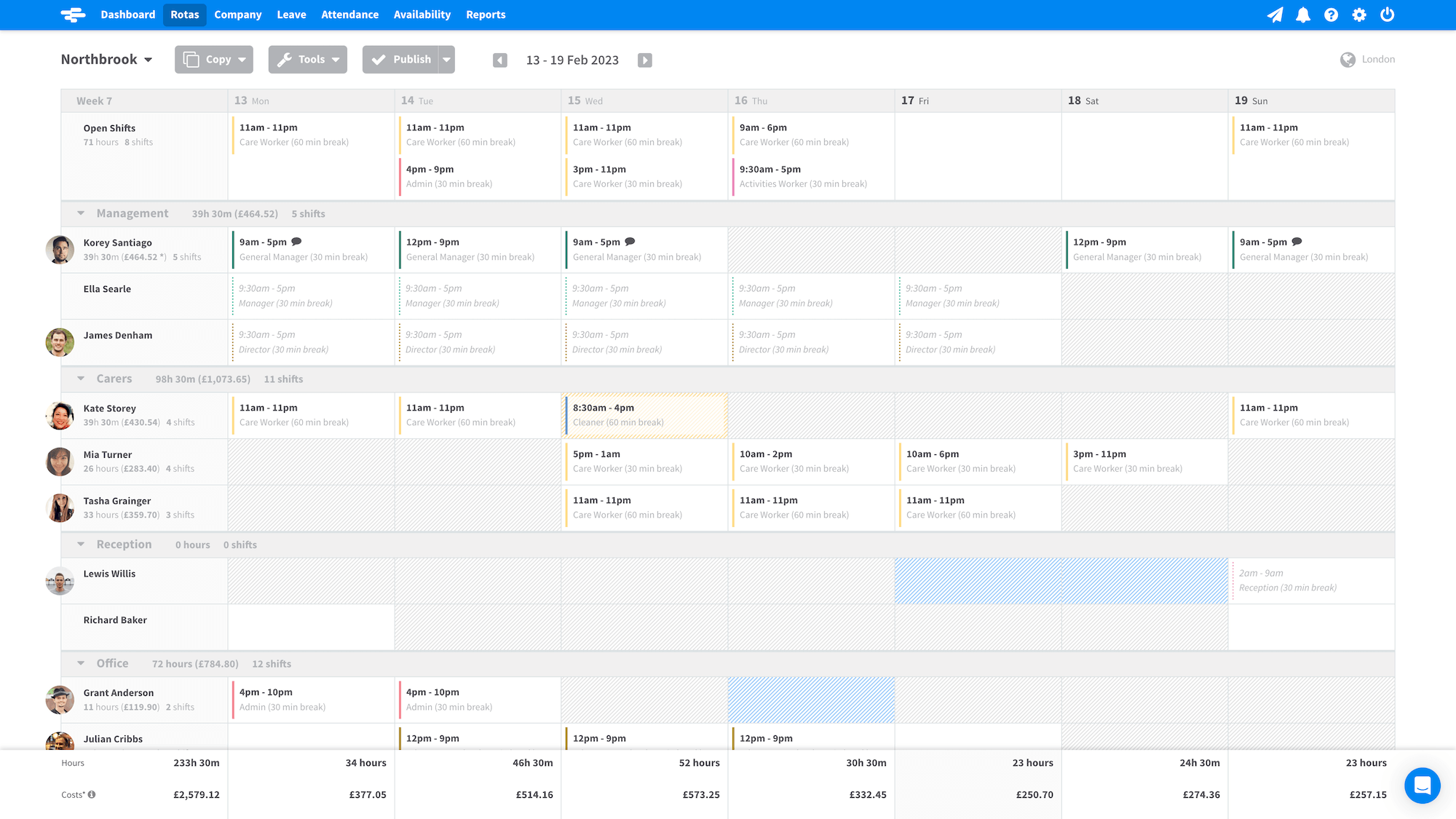Check notifications via the bell icon
The image size is (1456, 819).
tap(1303, 15)
